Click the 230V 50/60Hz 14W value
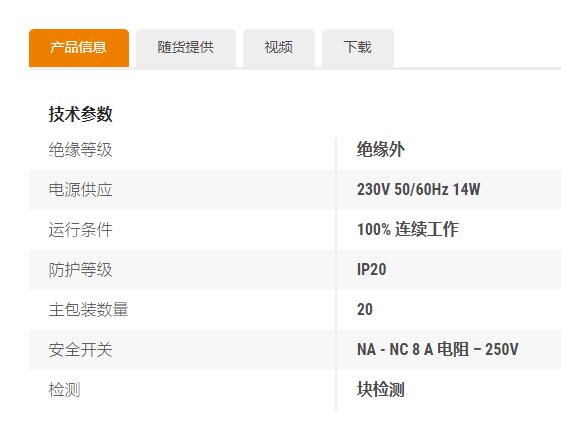Screen dimensions: 561x427 419,189
